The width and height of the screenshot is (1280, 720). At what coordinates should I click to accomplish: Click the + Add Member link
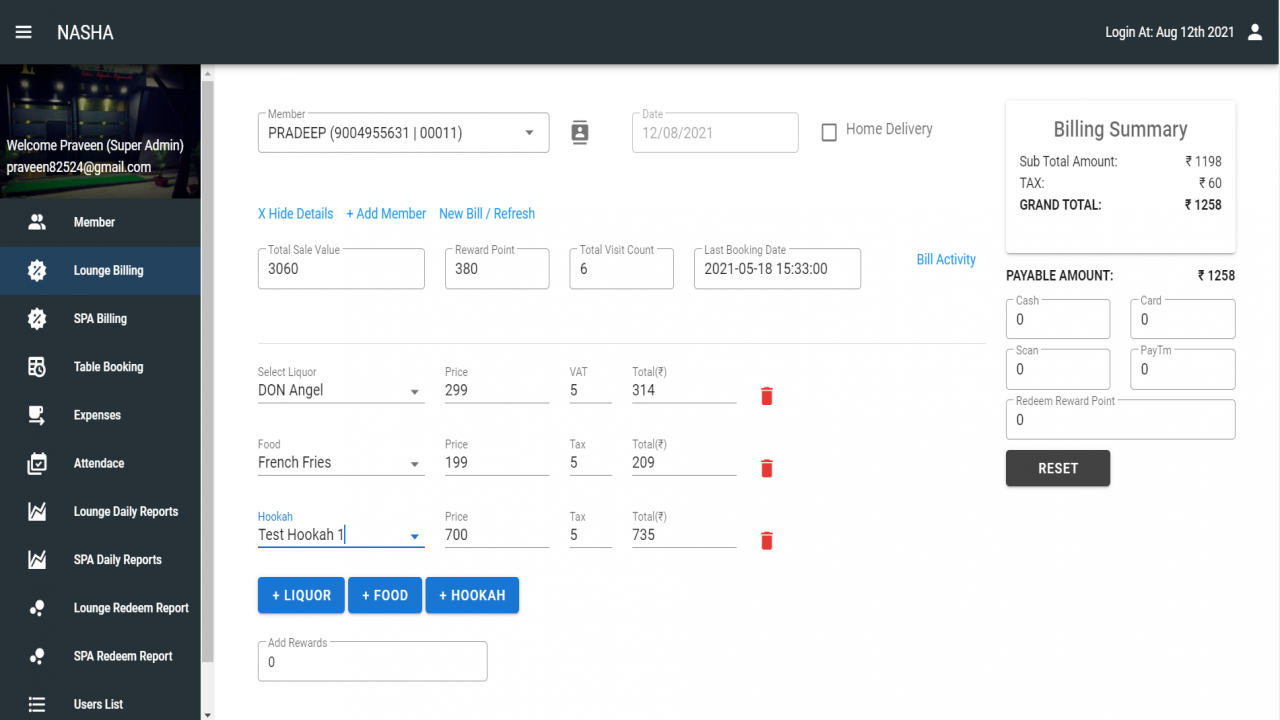click(386, 213)
